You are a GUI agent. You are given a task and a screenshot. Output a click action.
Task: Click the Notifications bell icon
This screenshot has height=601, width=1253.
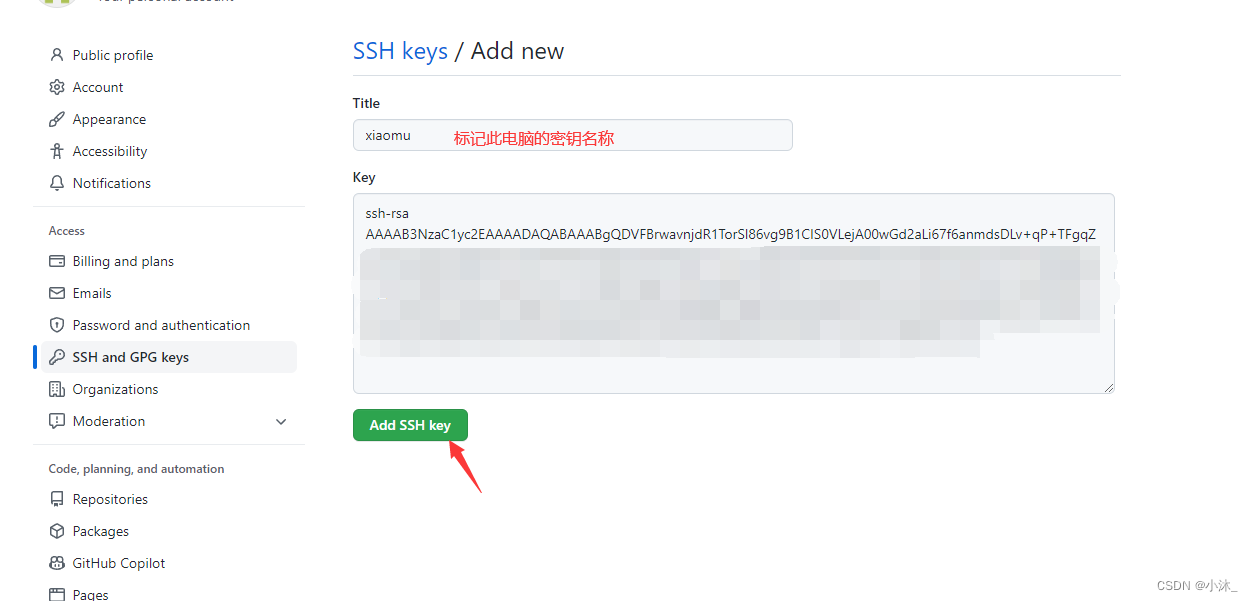coord(57,183)
